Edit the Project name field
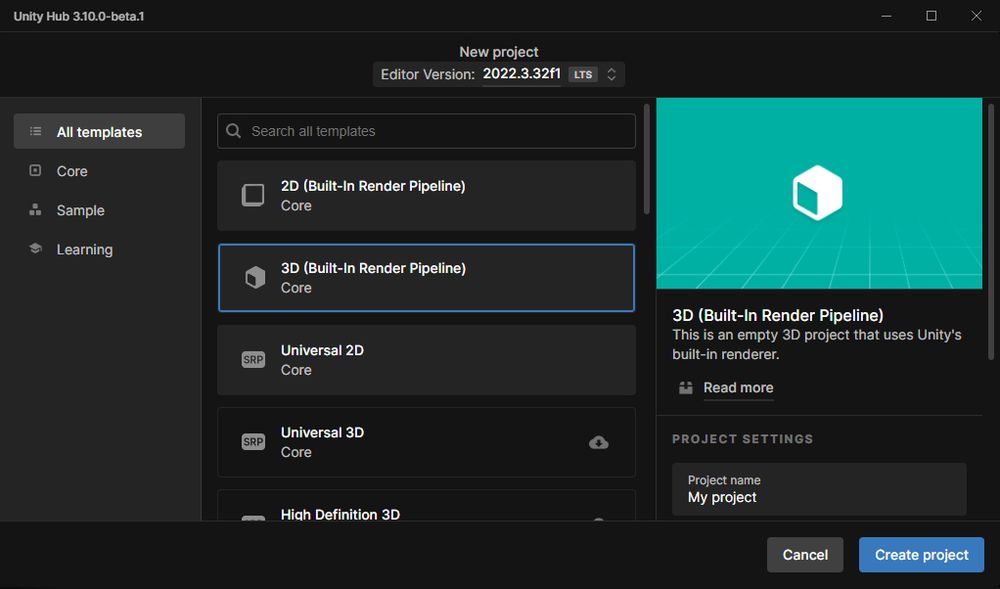The height and width of the screenshot is (589, 1000). pos(819,489)
